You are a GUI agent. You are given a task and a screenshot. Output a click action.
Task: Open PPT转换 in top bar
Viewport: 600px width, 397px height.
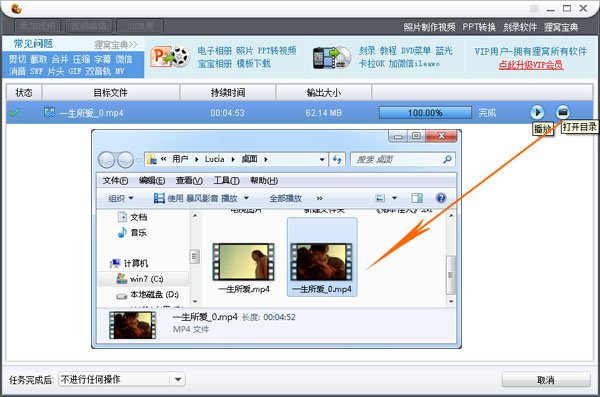pos(479,27)
